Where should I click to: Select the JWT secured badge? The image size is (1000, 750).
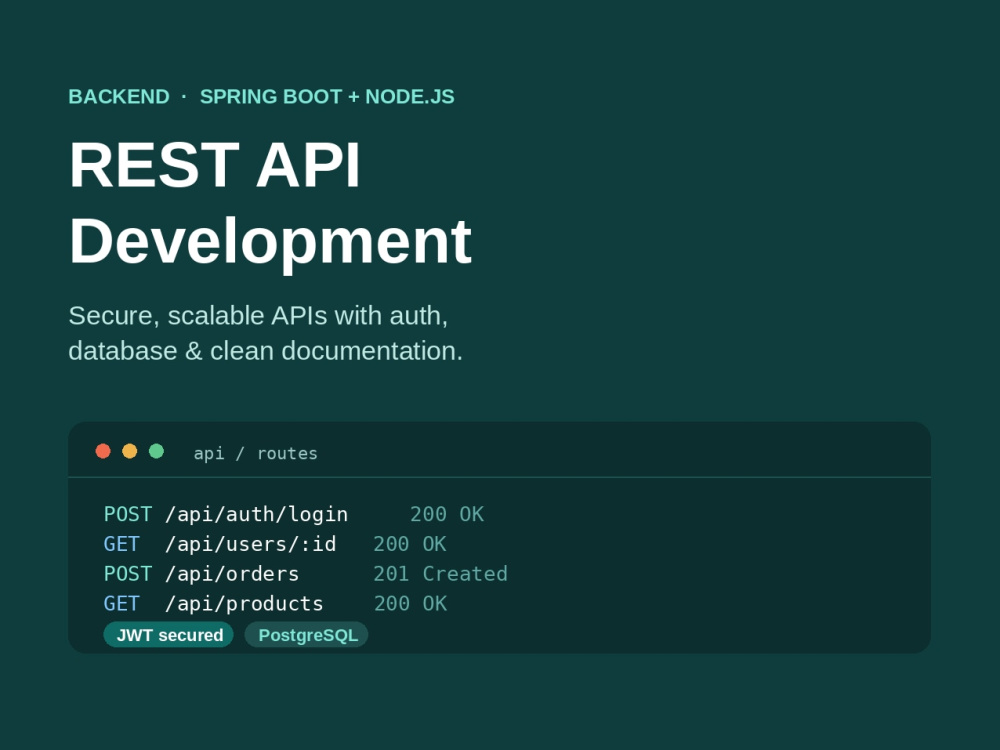coord(169,635)
